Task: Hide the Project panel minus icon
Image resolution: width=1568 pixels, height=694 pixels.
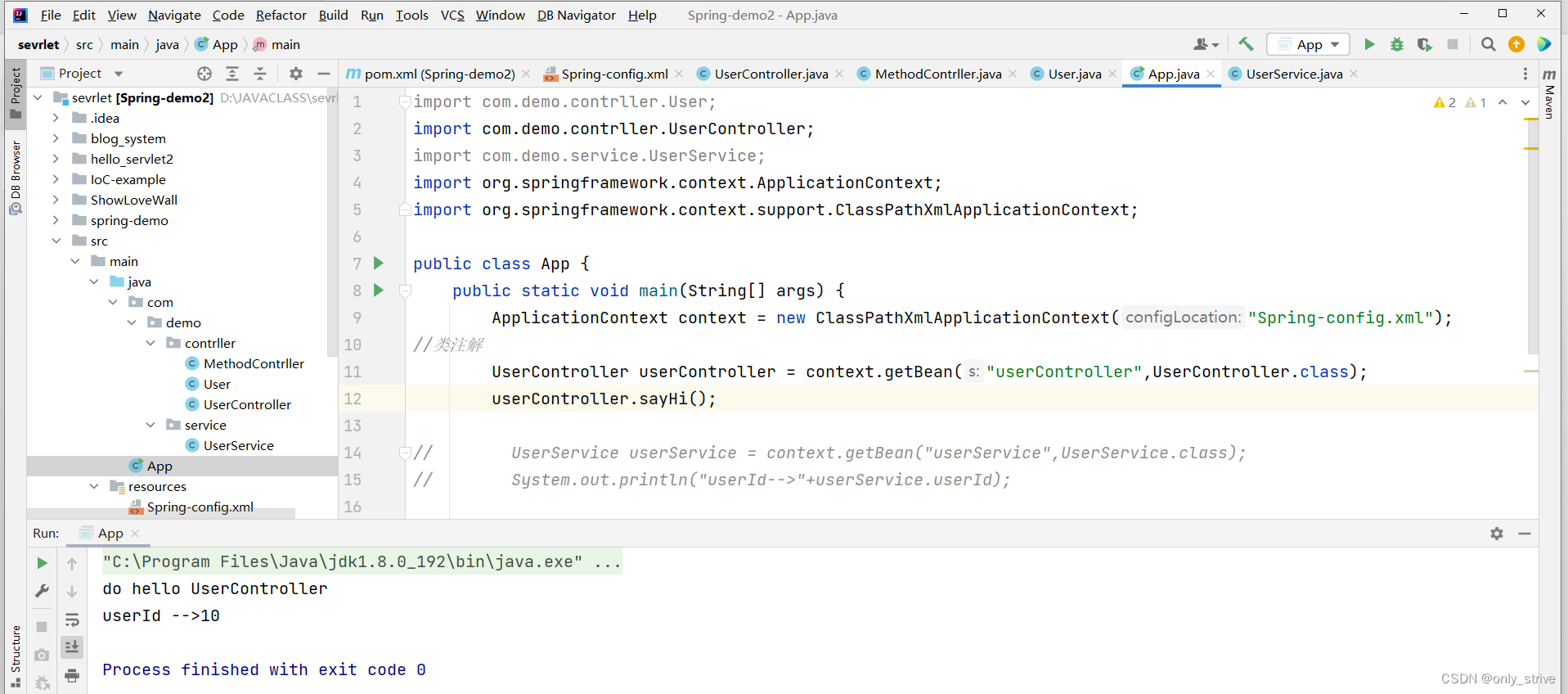Action: click(x=324, y=74)
